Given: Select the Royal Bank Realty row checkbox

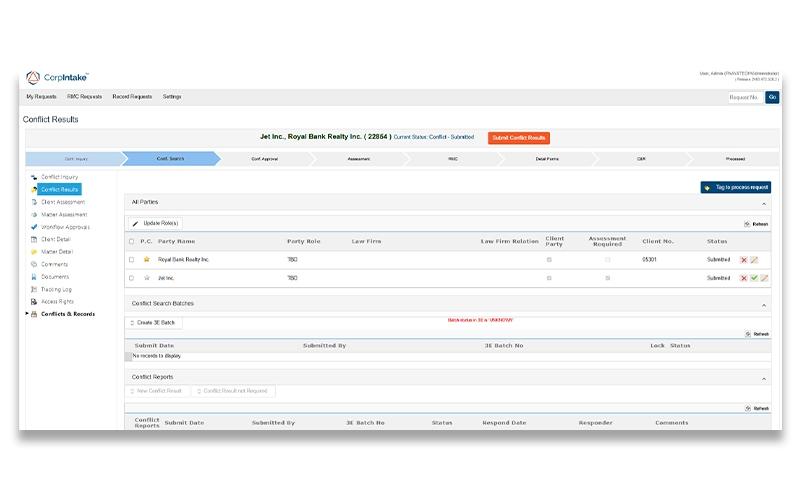Looking at the screenshot, I should pyautogui.click(x=131, y=260).
